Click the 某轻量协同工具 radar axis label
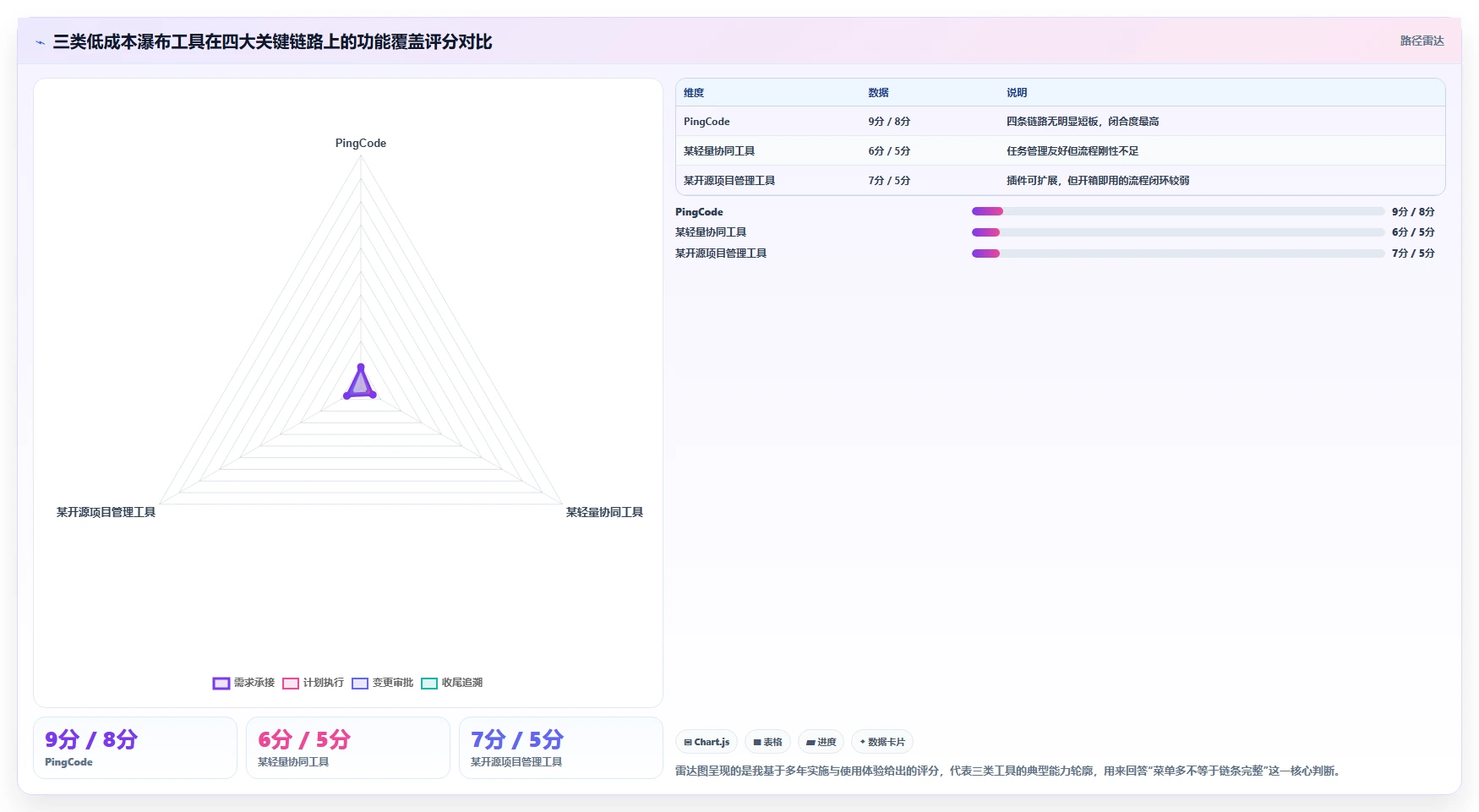 click(604, 512)
